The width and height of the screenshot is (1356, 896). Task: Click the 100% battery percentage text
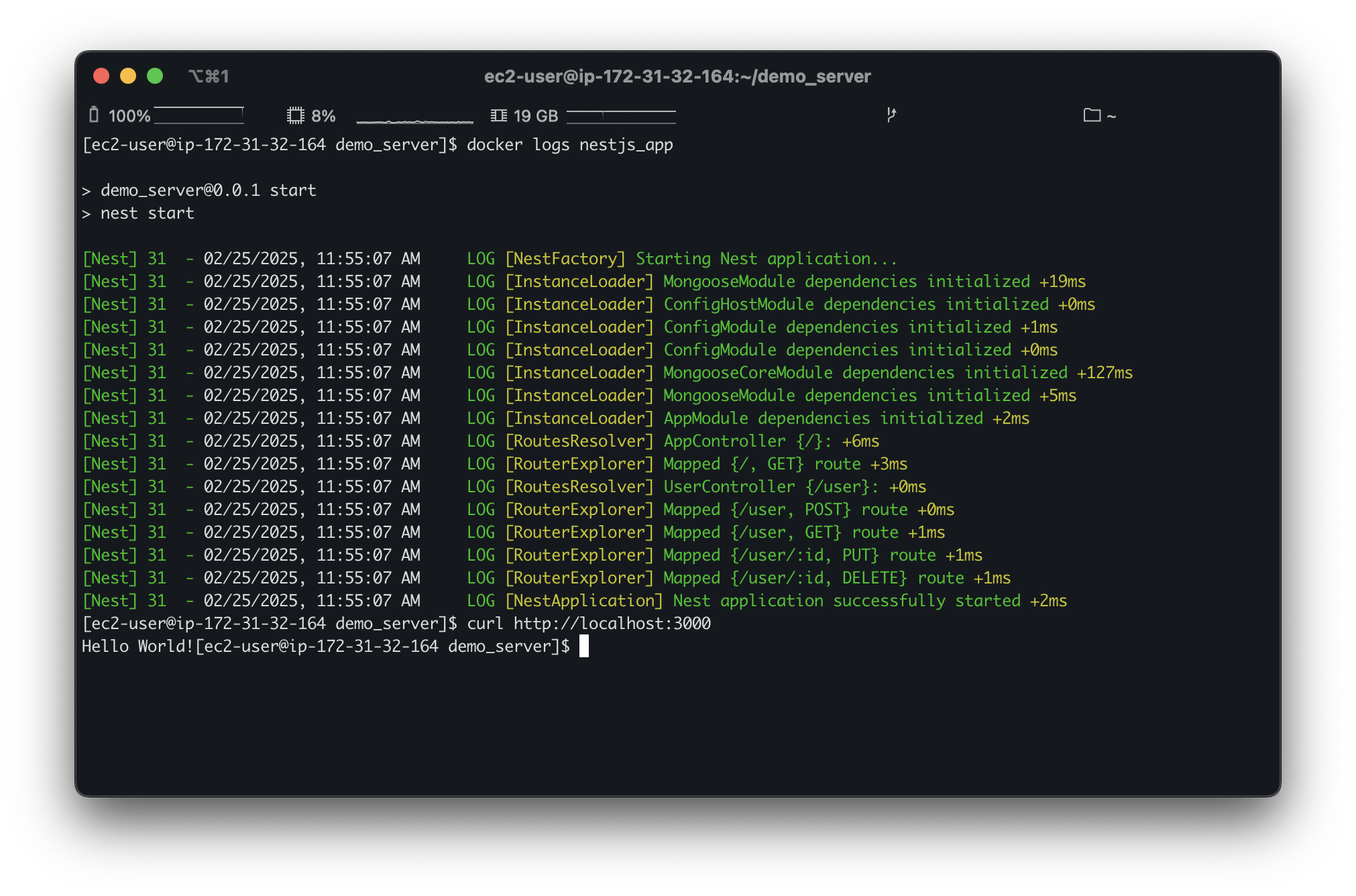coord(129,116)
